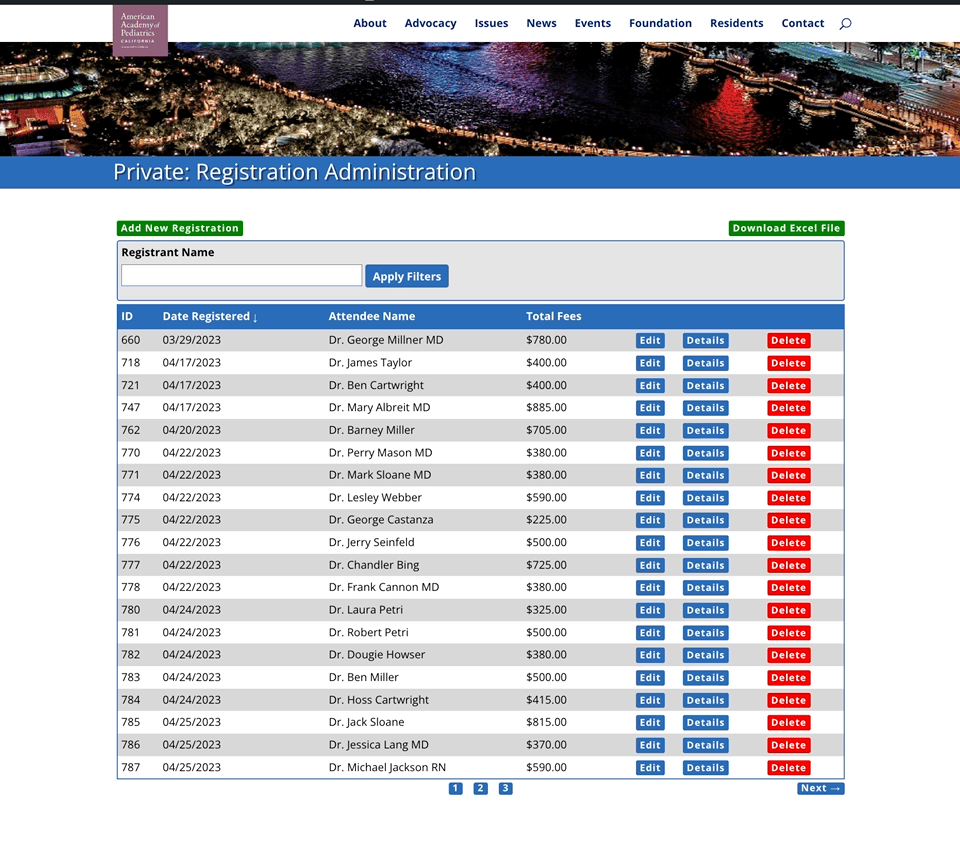Delete Dr. Ben Cartwright registration
960x857 pixels.
click(789, 386)
